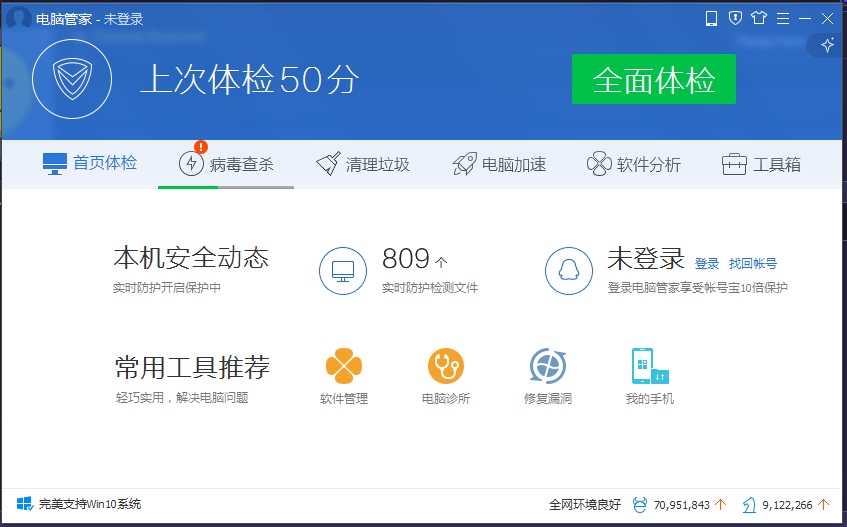
Task: Click 登录电脑管家享受帐号宝10倍保护 text
Action: (x=697, y=287)
